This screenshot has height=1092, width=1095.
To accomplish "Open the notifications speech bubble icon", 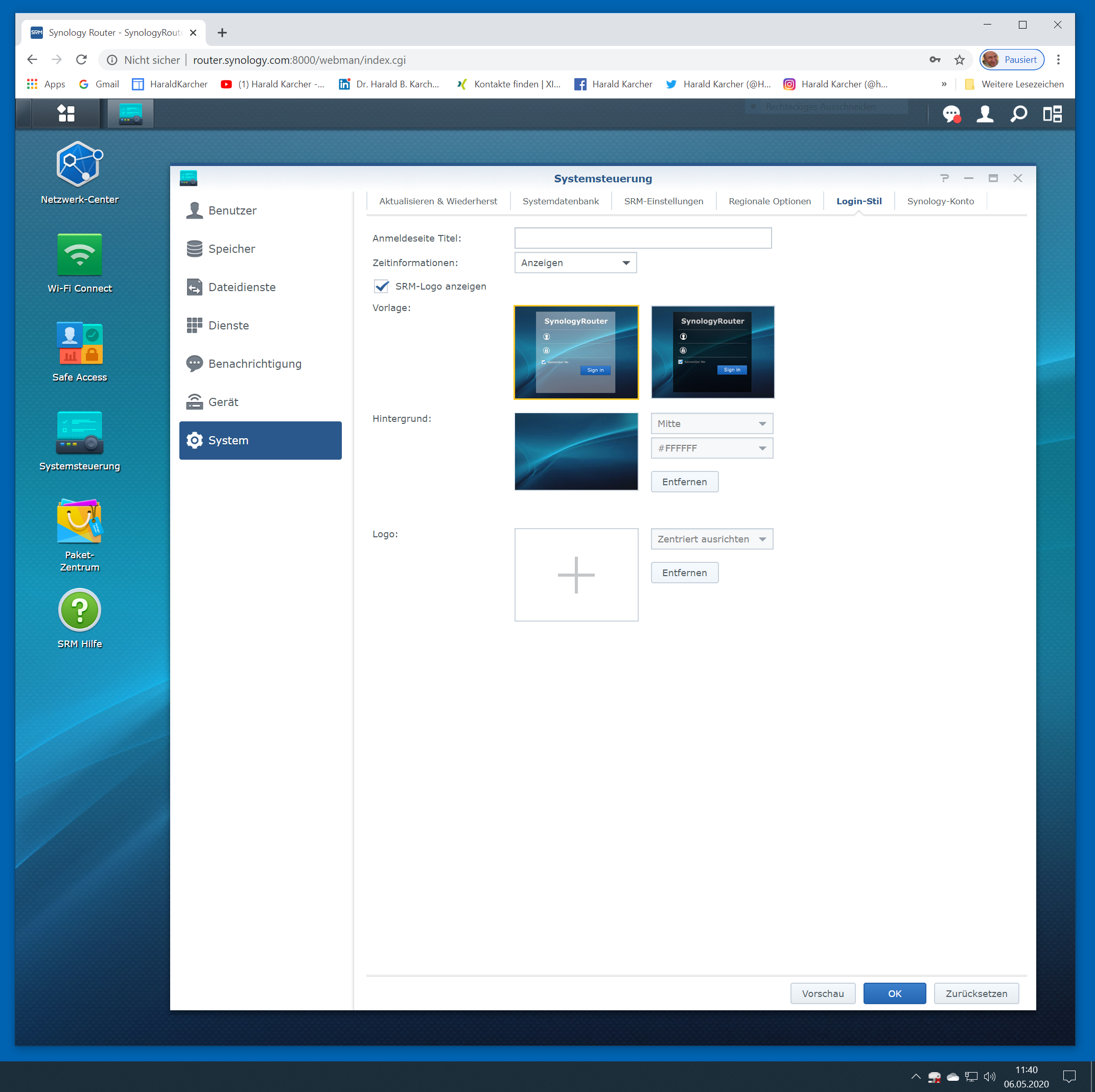I will click(x=951, y=114).
